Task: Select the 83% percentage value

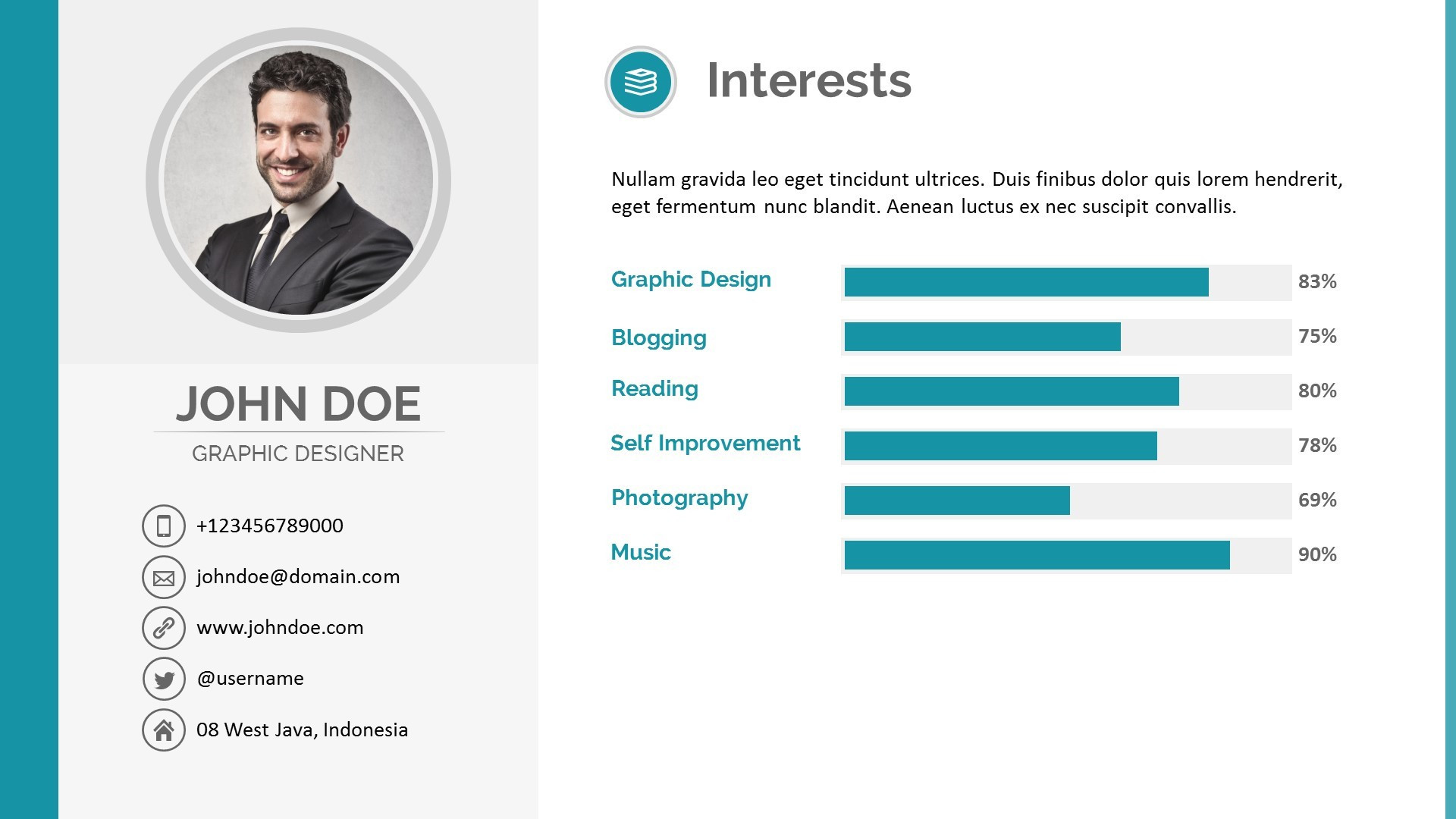Action: point(1317,282)
